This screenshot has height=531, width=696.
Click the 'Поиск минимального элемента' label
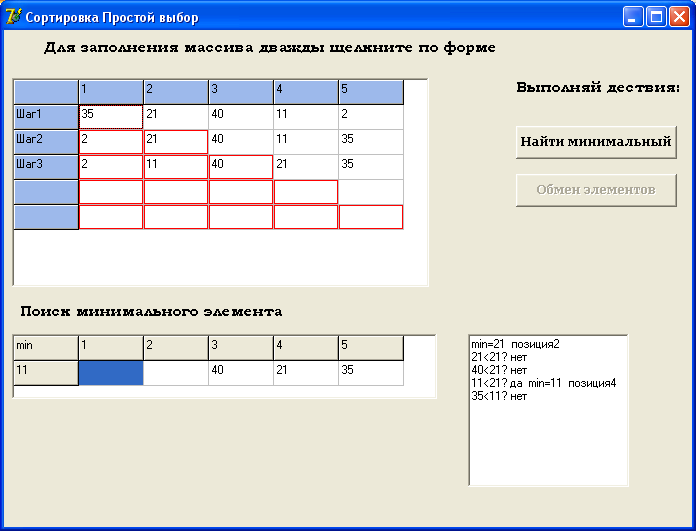tap(151, 311)
